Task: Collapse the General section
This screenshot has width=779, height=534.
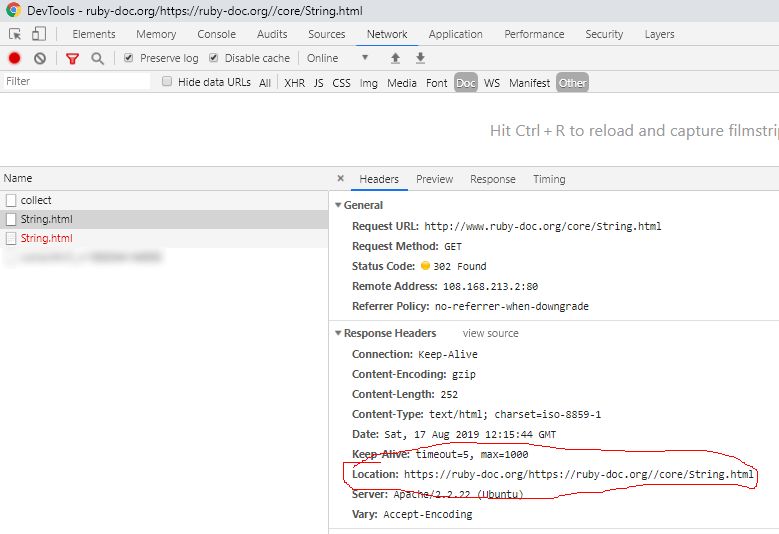Action: (x=338, y=205)
